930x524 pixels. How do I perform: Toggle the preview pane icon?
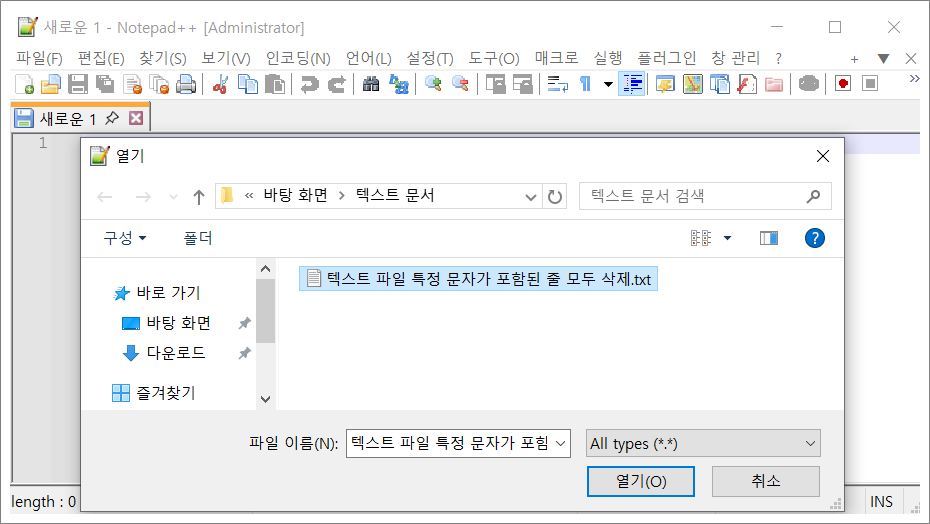pyautogui.click(x=769, y=239)
